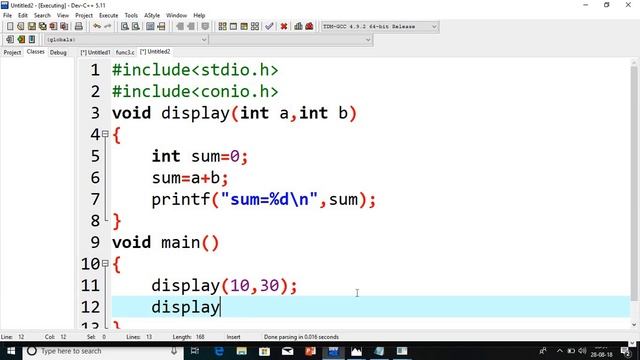Image resolution: width=640 pixels, height=360 pixels.
Task: Click 'void display(int a,int b)' line
Action: pos(234,113)
